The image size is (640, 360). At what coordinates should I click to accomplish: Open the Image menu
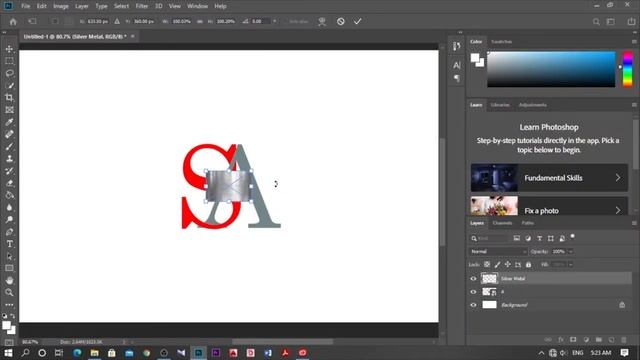pos(61,6)
